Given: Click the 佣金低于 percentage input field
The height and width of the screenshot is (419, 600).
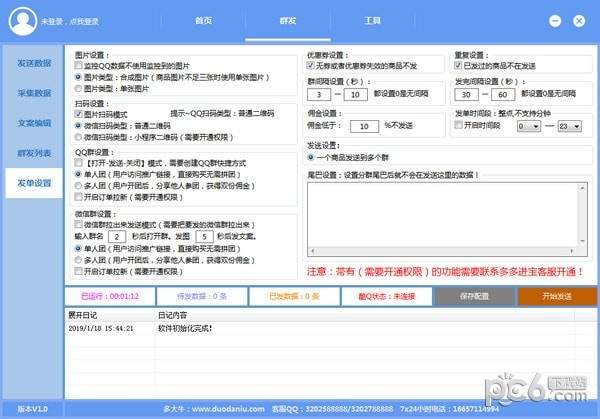Looking at the screenshot, I should [x=359, y=126].
